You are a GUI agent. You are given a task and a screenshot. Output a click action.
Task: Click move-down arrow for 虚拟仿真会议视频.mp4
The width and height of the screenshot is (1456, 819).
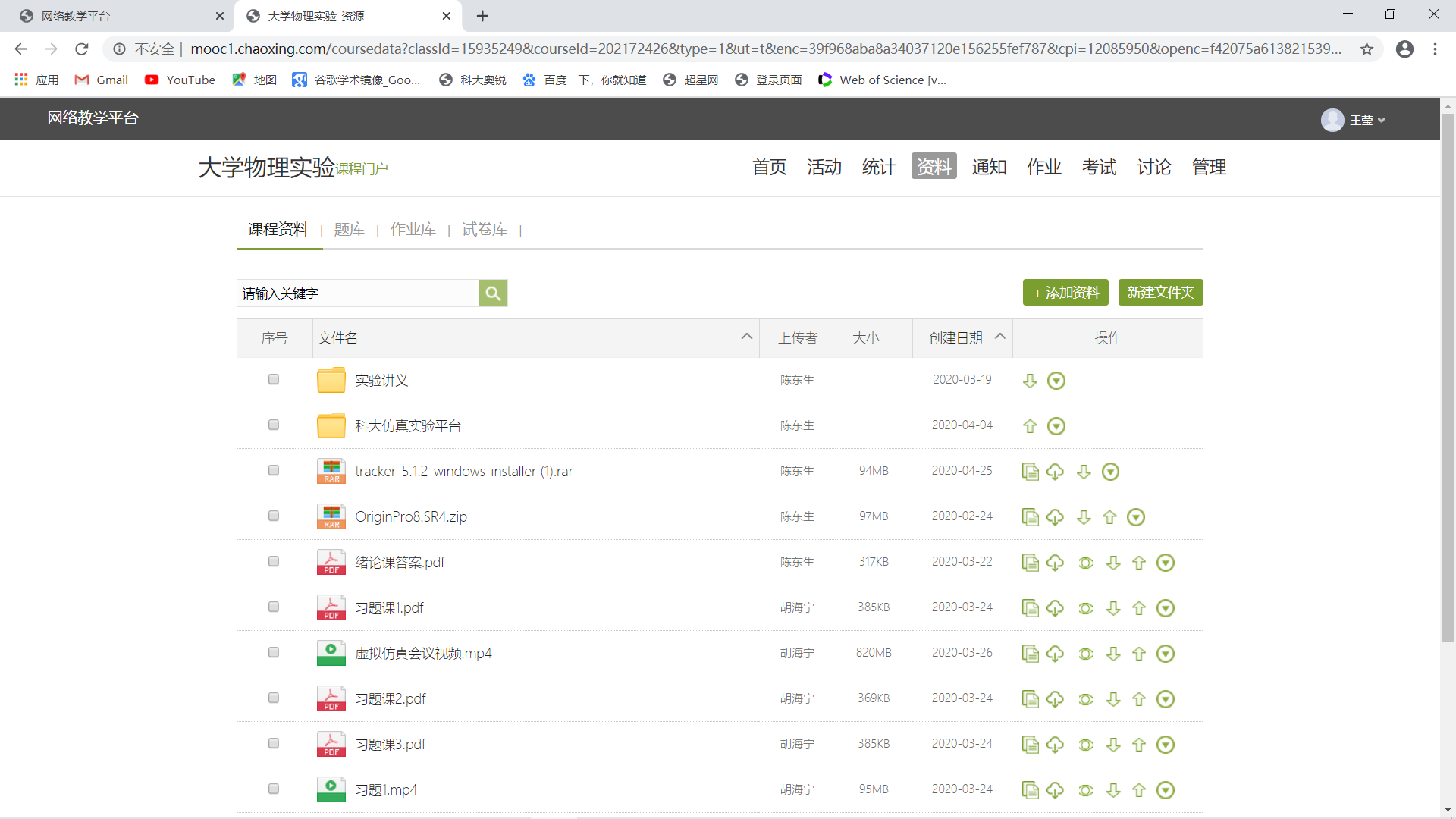[1113, 654]
